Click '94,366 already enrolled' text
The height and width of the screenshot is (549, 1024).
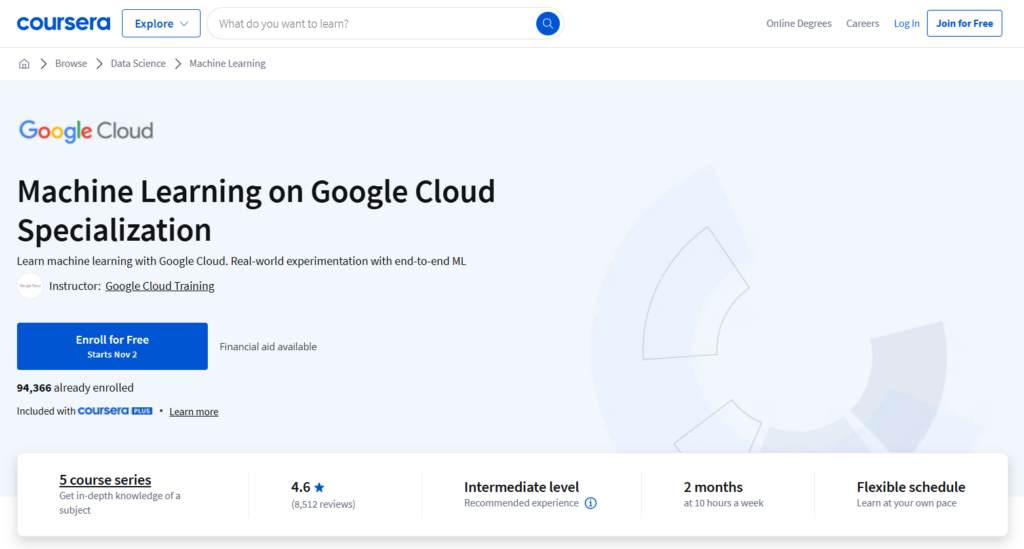coord(75,388)
